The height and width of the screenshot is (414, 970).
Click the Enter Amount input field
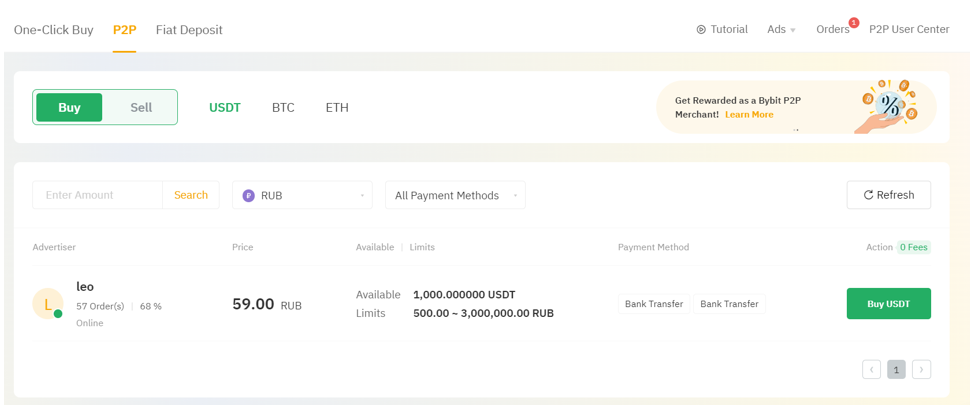[x=98, y=195]
